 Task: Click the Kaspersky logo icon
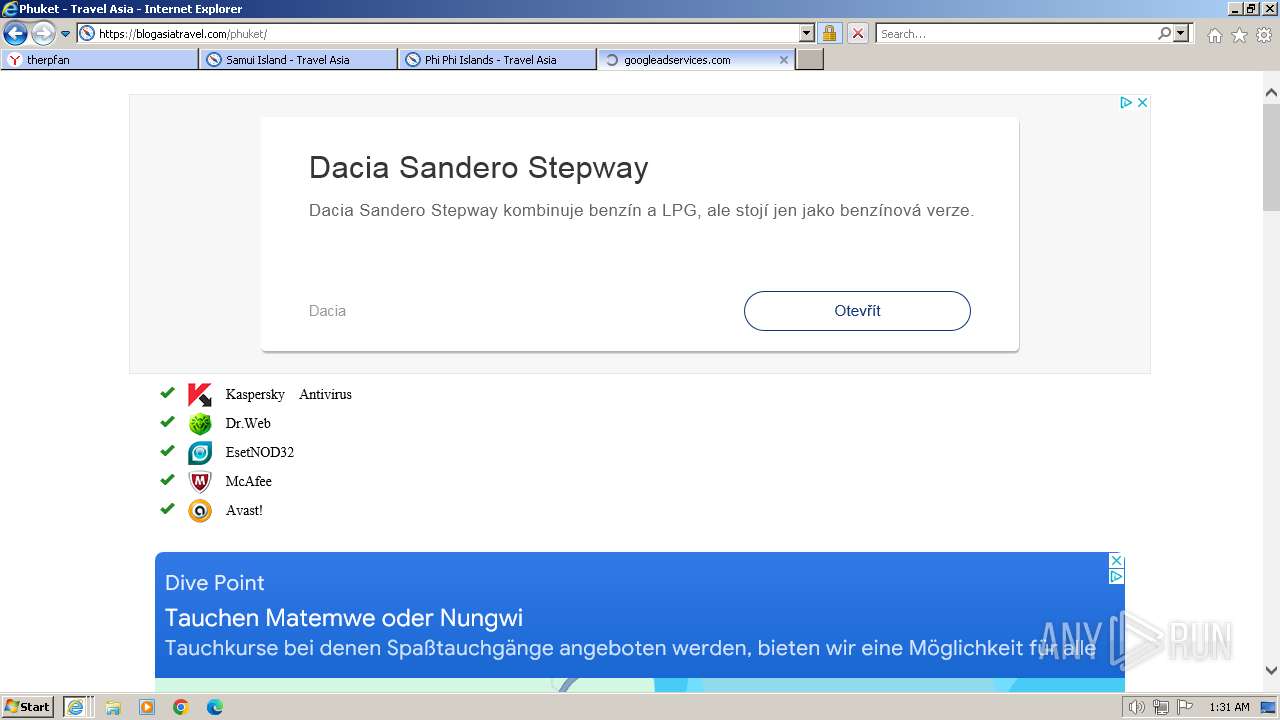click(200, 395)
